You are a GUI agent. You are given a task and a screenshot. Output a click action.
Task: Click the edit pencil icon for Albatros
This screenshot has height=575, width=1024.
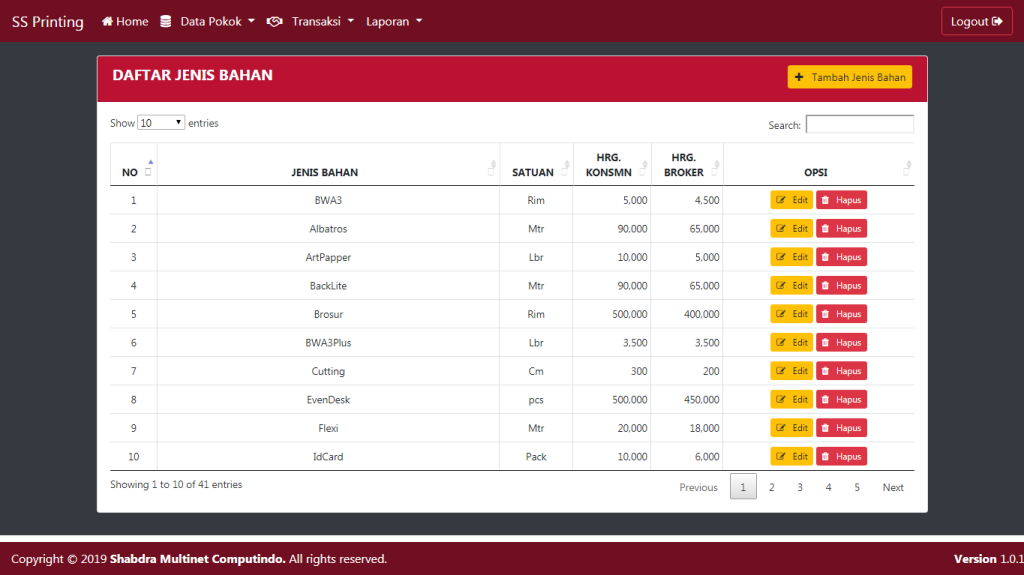click(780, 229)
